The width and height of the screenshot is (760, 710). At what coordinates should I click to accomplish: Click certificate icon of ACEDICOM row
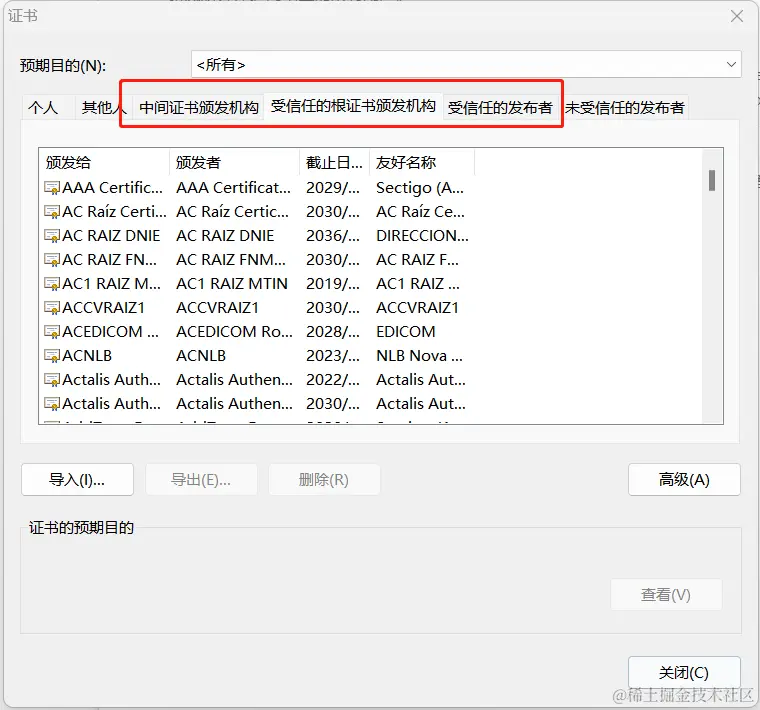point(52,332)
